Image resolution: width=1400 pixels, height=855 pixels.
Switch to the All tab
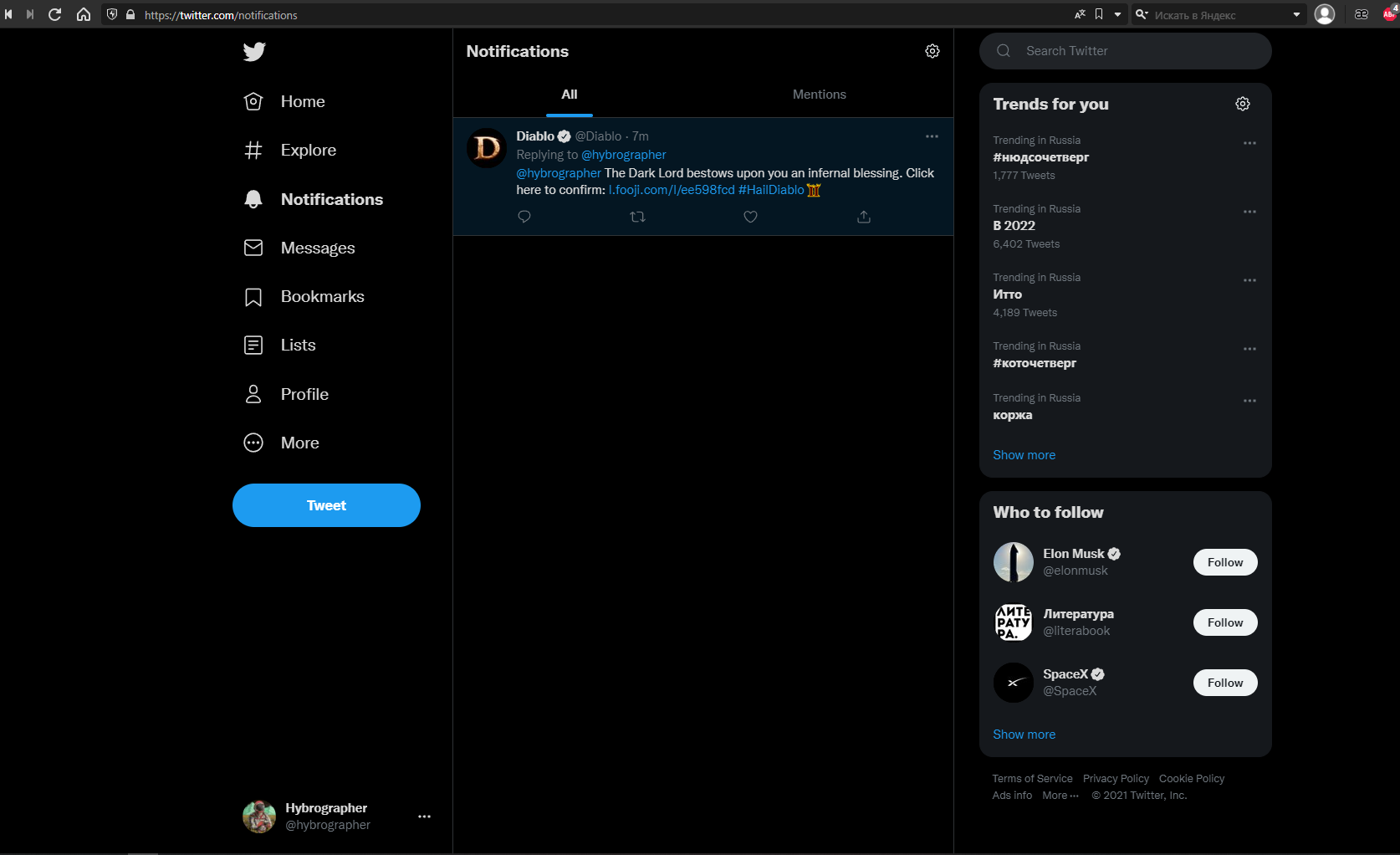pos(570,95)
